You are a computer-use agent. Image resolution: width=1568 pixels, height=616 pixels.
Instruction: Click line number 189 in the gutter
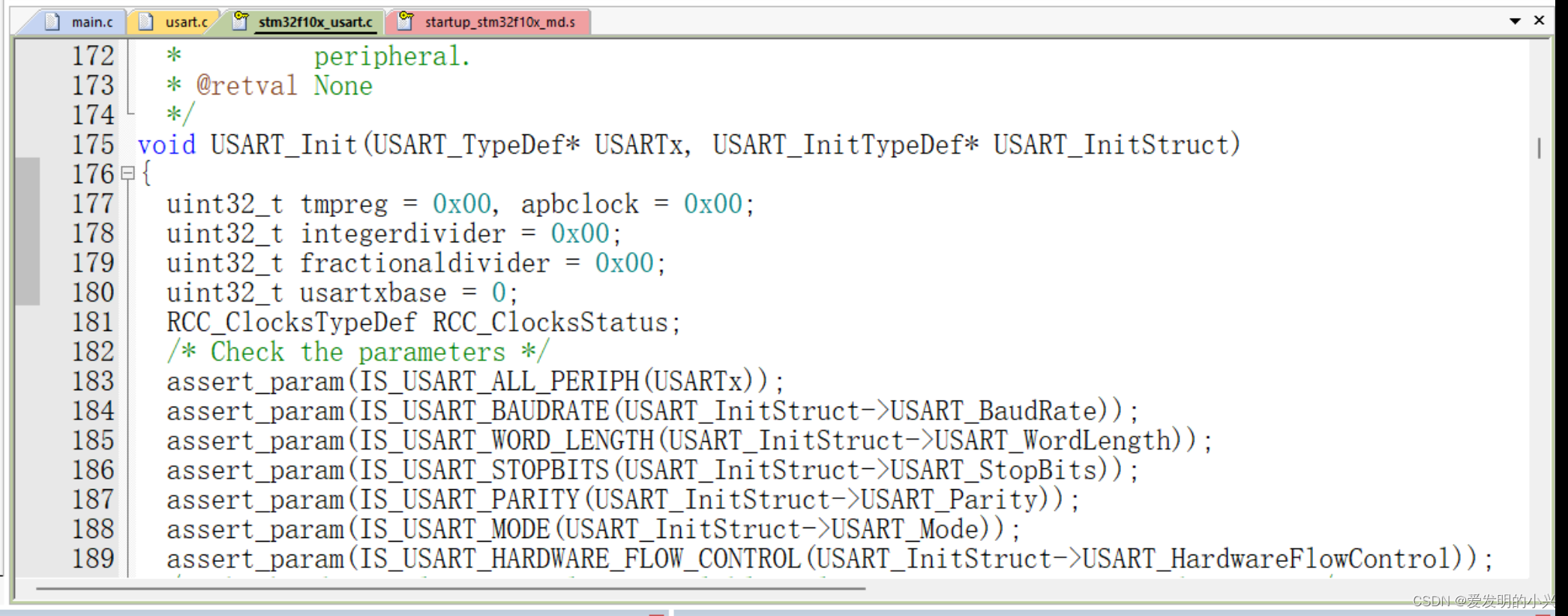[93, 559]
